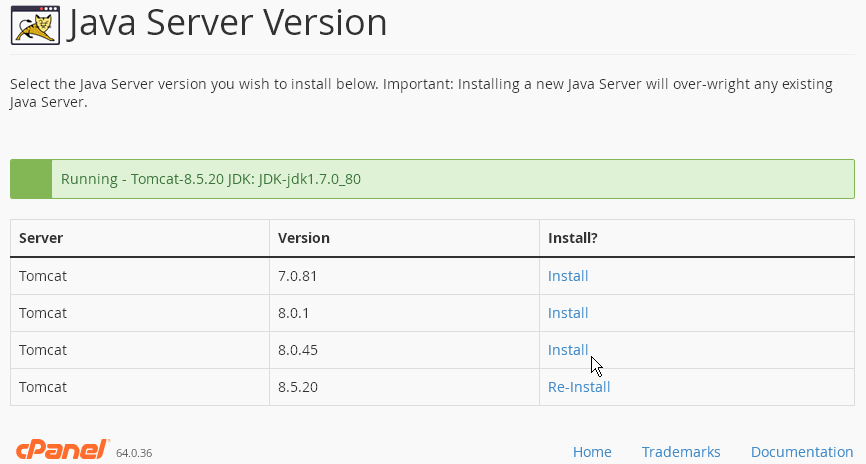This screenshot has height=464, width=866.
Task: Open the Documentation footer link
Action: [802, 452]
